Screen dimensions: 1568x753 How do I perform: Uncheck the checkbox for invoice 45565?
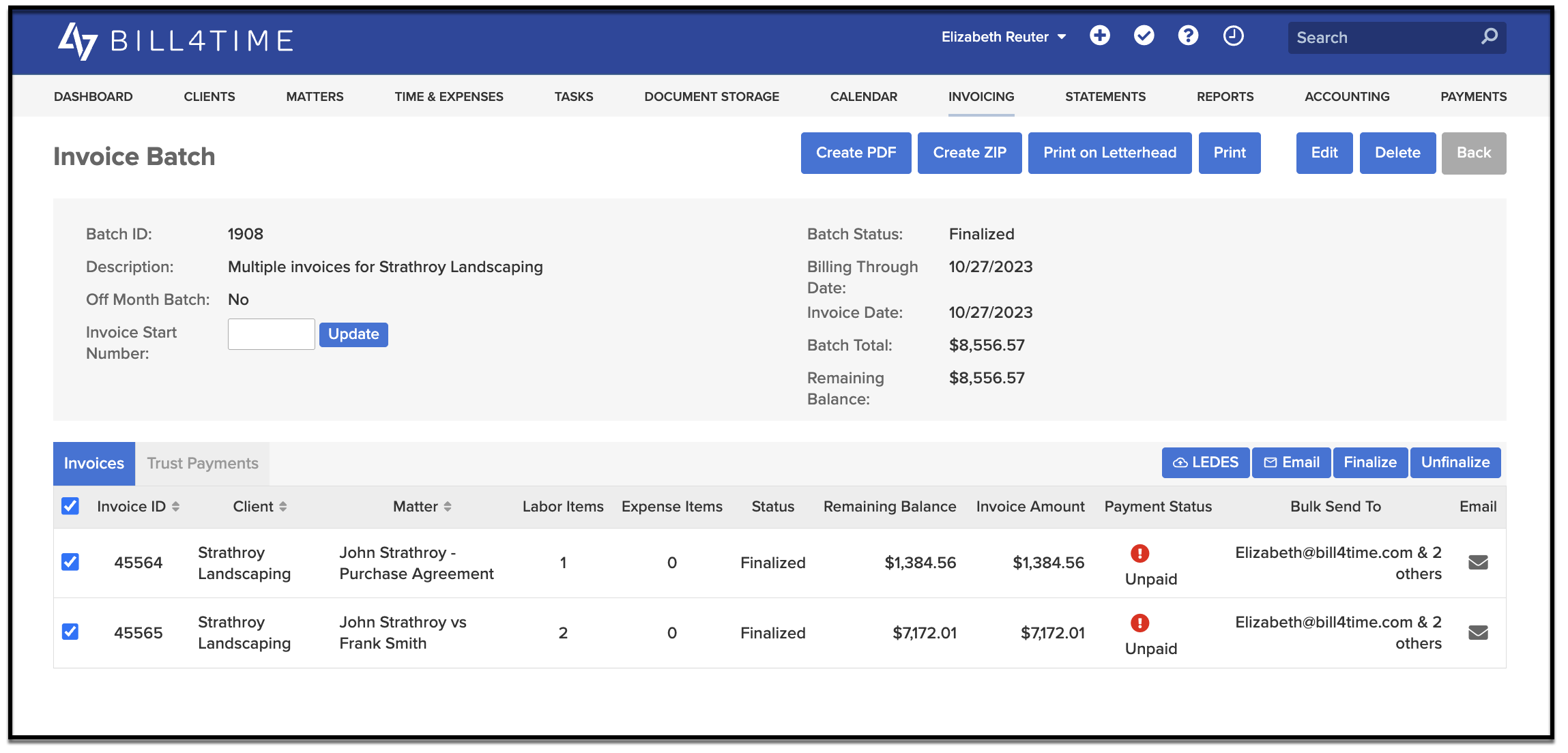[x=70, y=632]
